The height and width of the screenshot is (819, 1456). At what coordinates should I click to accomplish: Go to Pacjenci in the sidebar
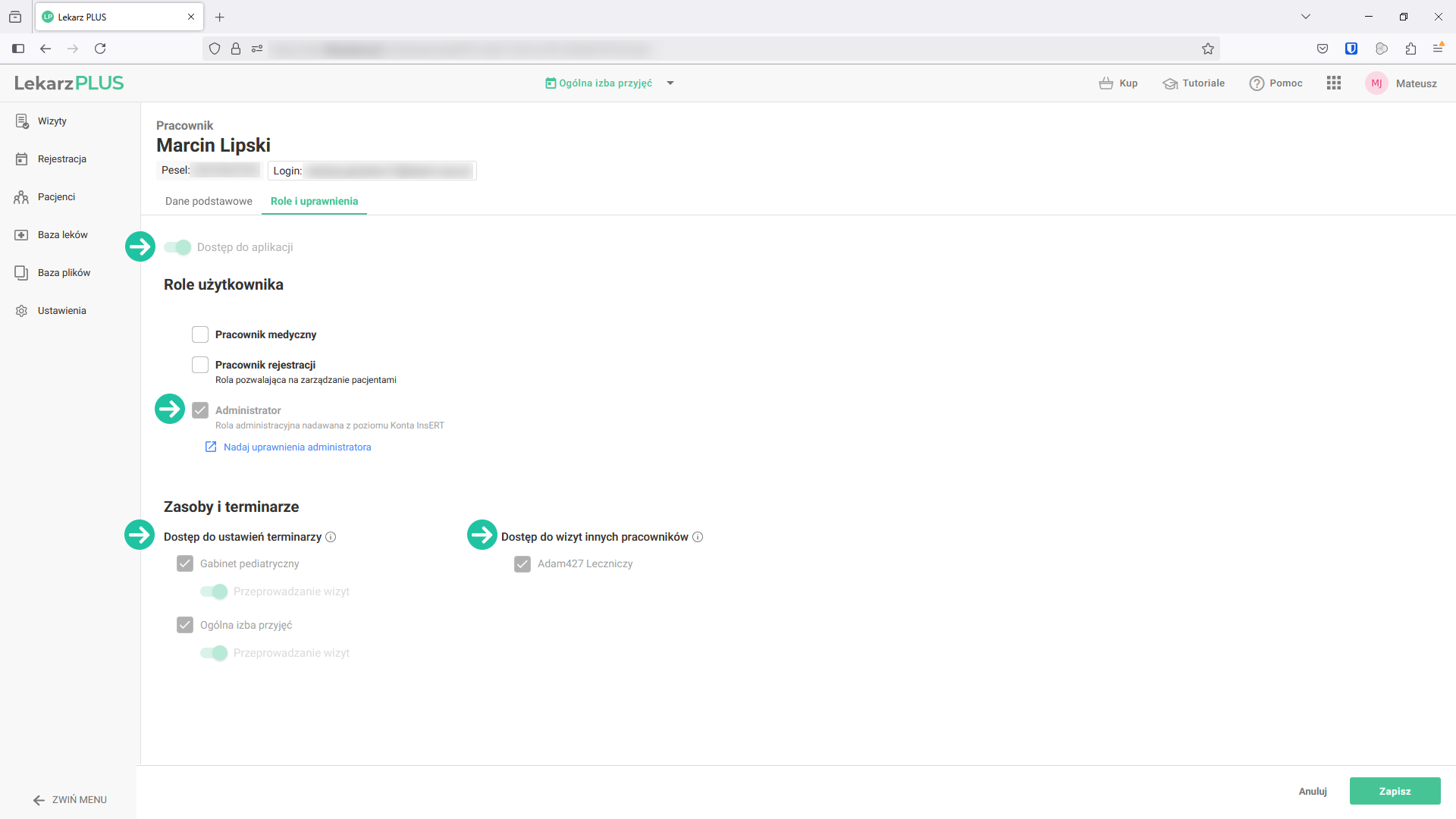point(56,197)
